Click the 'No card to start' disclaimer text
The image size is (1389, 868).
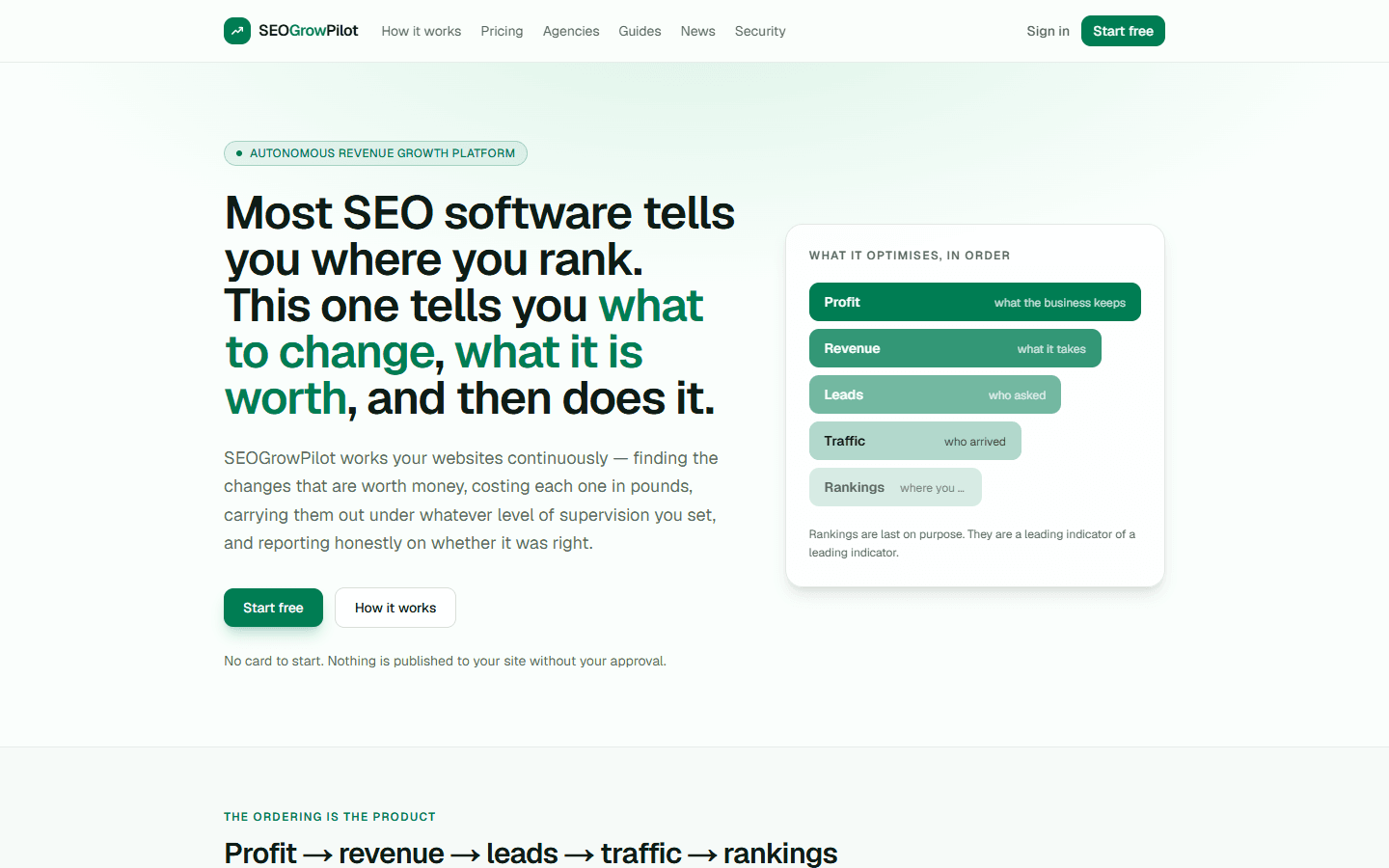445,661
